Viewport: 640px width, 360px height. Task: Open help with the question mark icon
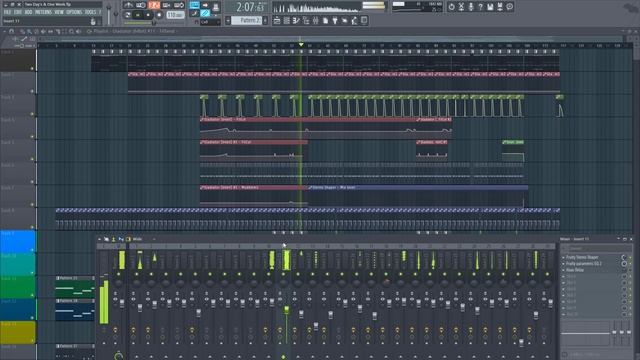click(x=480, y=7)
